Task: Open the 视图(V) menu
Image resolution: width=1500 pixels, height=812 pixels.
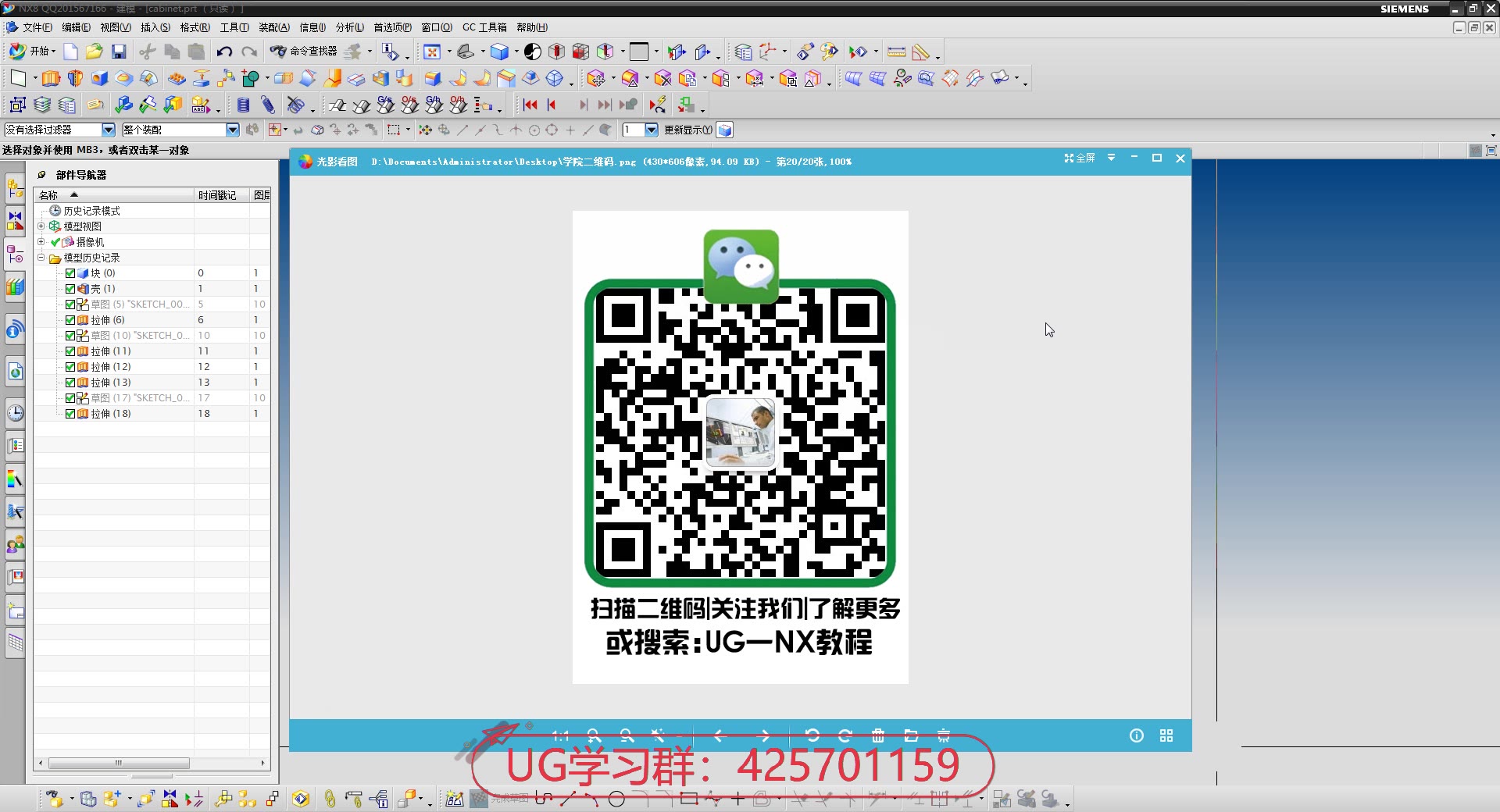Action: click(116, 27)
